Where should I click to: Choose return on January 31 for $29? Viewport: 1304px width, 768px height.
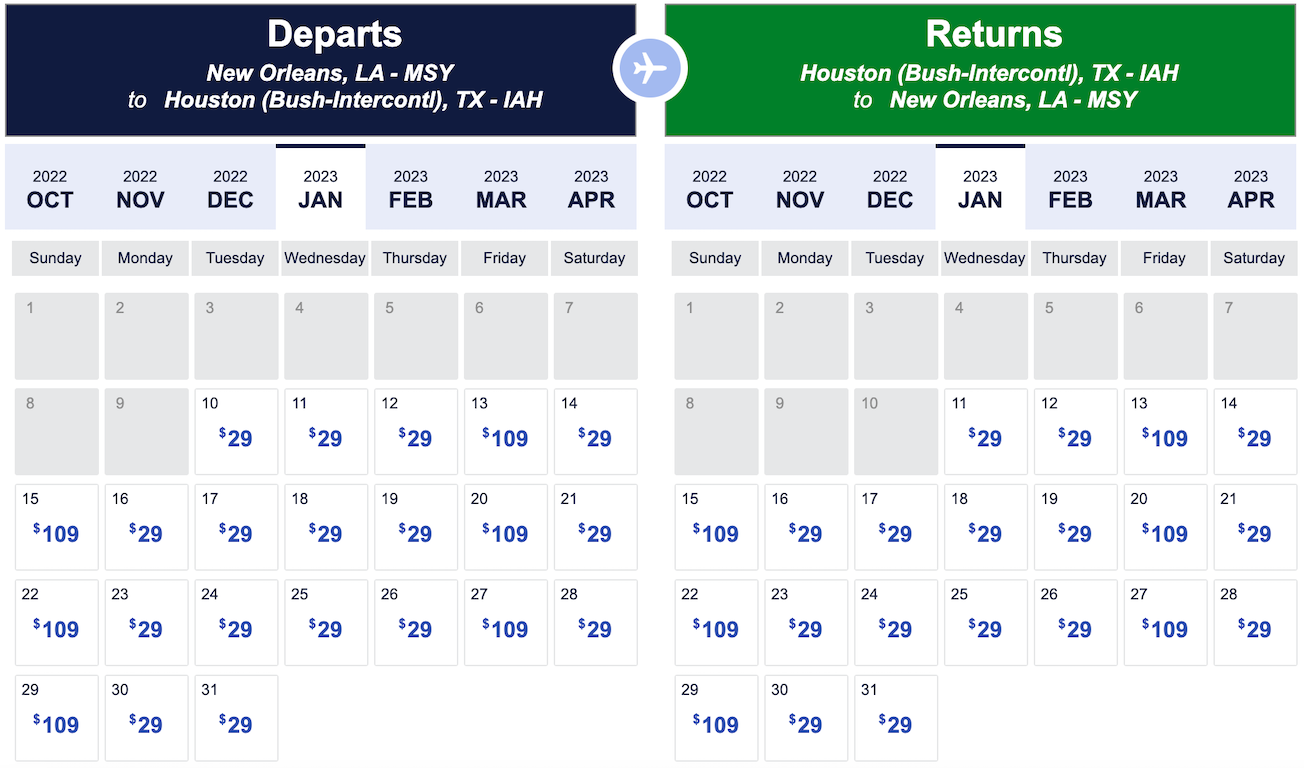(896, 718)
